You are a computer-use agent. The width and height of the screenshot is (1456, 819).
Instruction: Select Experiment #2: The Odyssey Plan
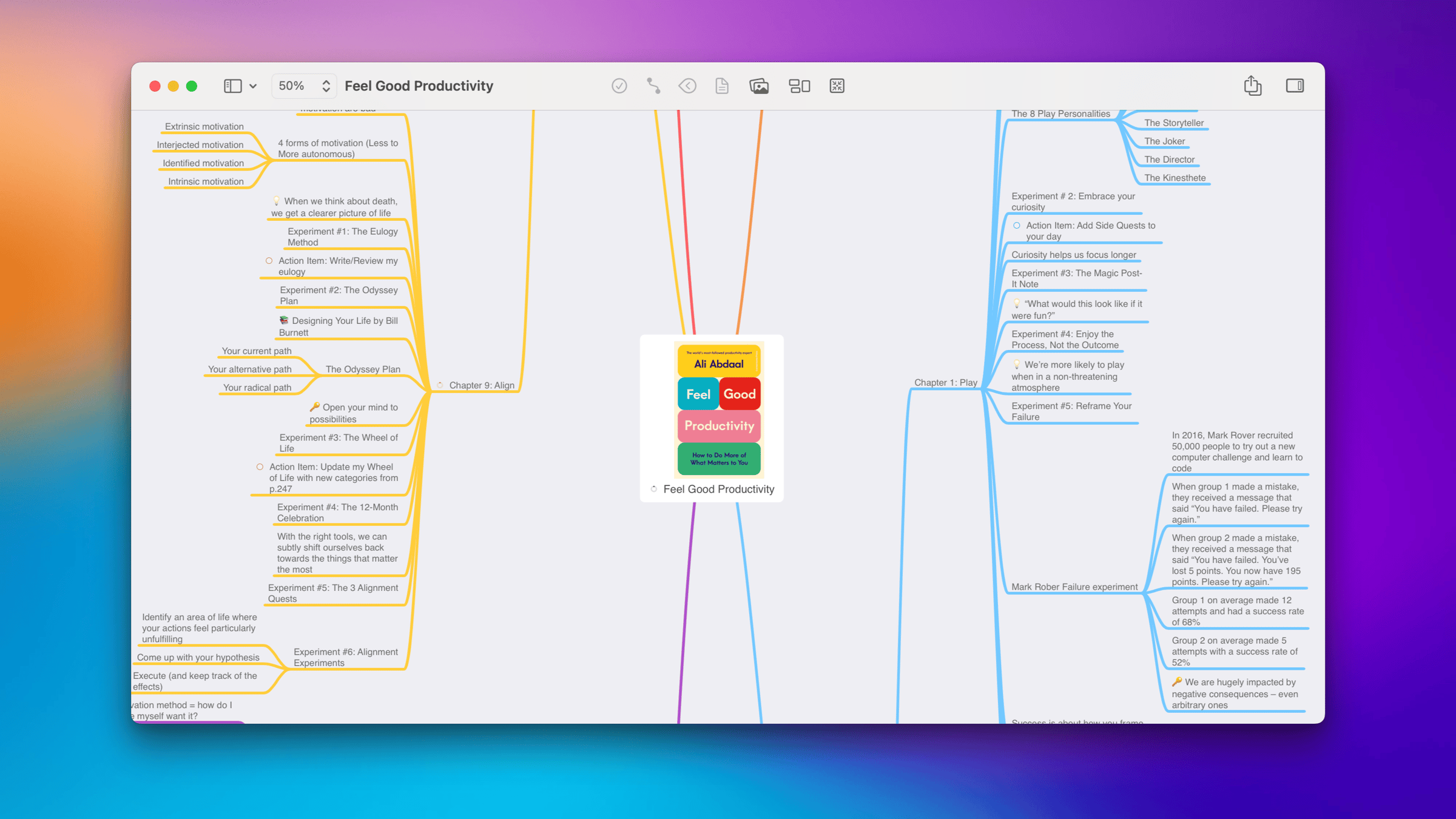339,295
